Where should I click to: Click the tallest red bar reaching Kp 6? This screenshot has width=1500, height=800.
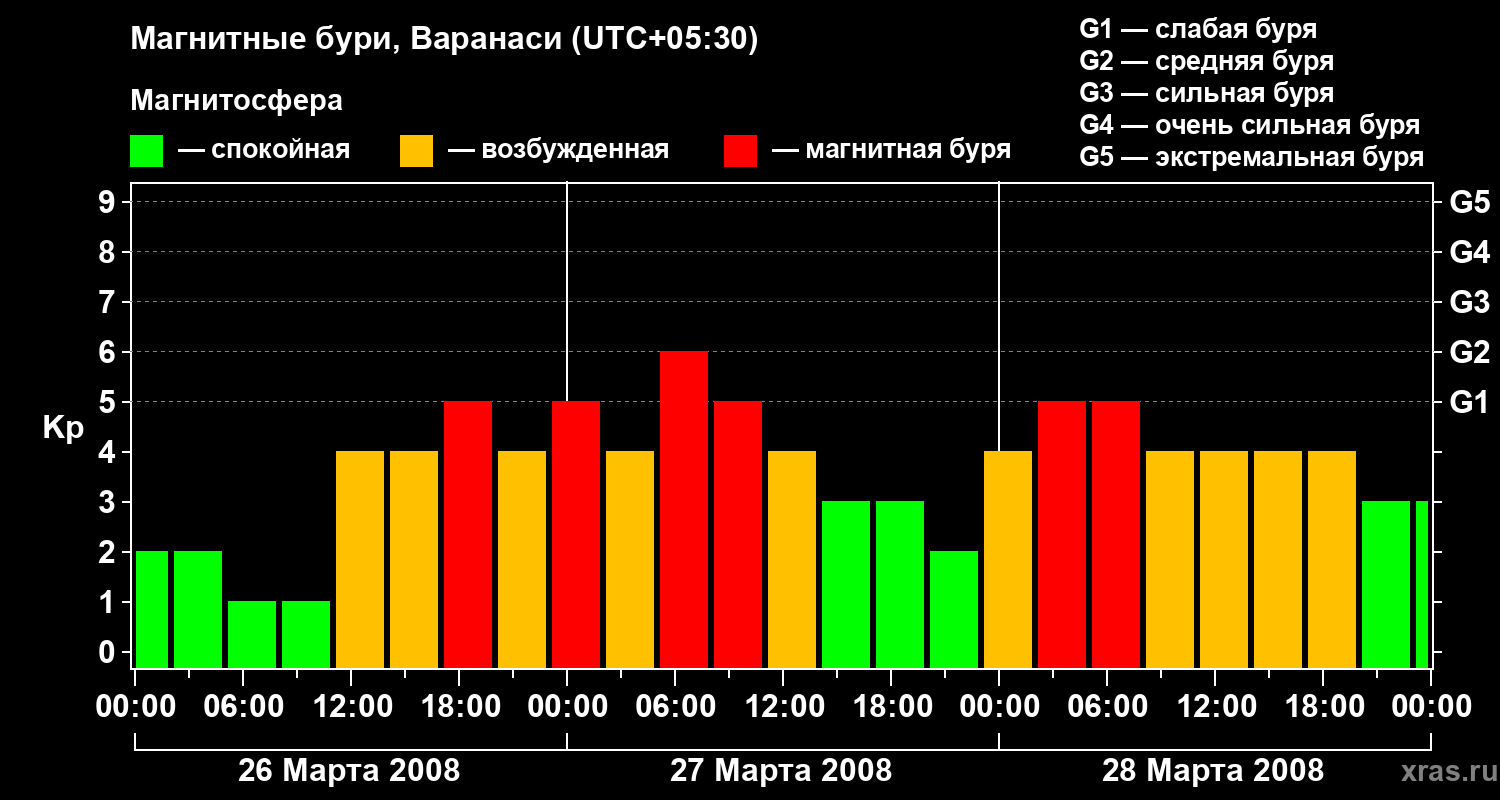point(684,510)
